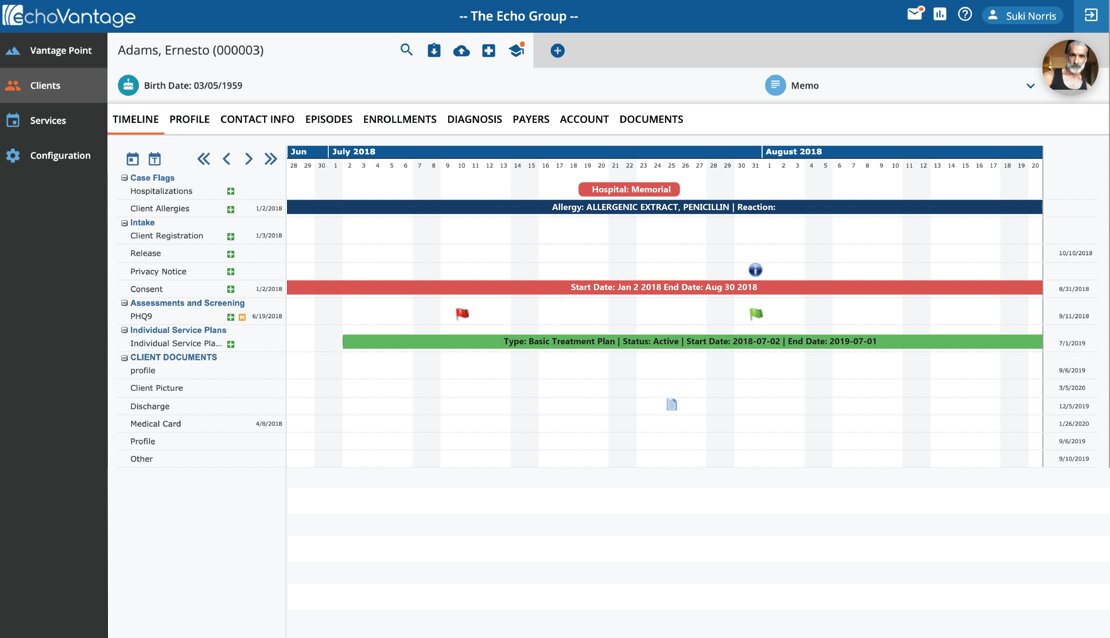This screenshot has height=638, width=1110.
Task: Collapse the Intake section
Action: (x=124, y=223)
